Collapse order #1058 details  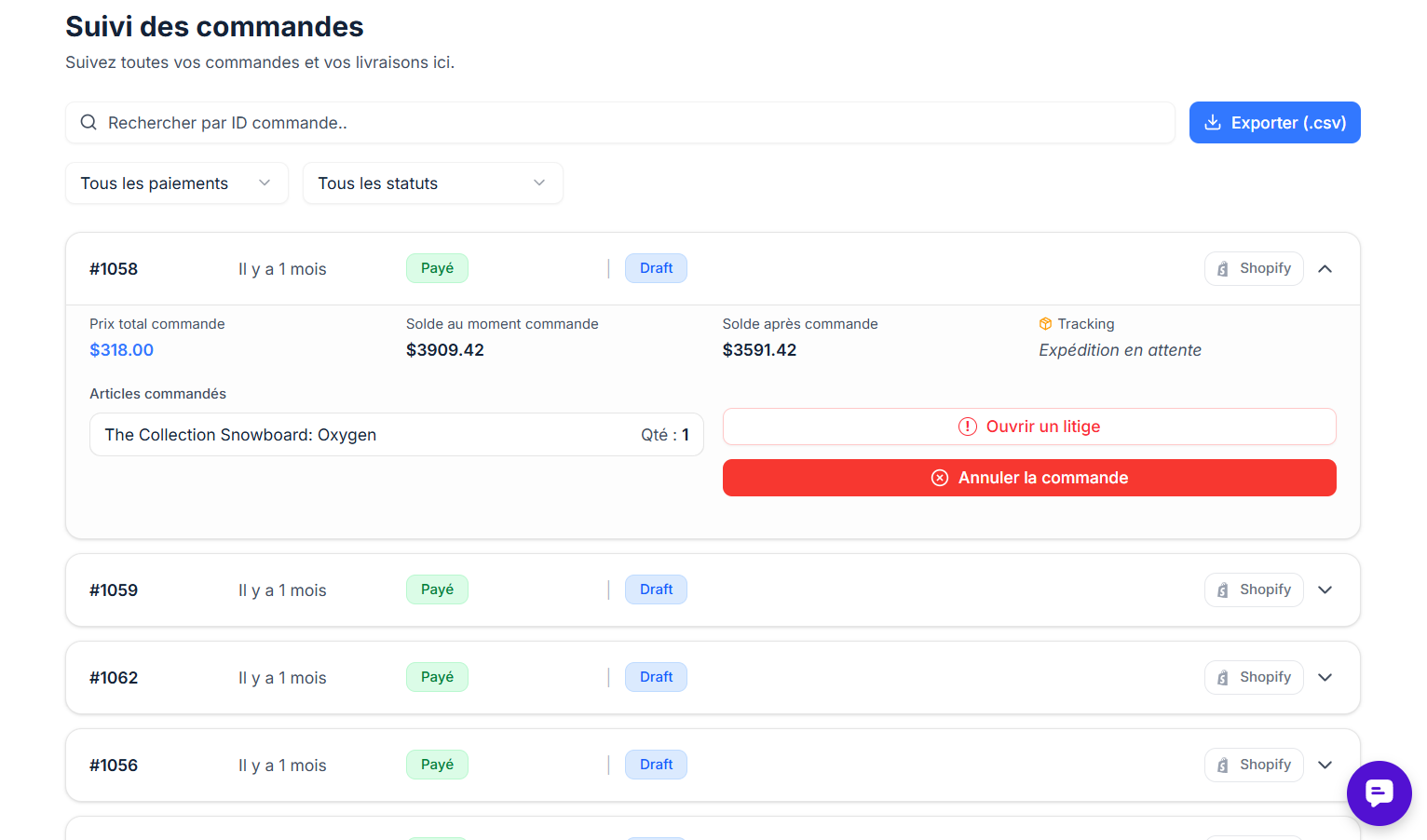tap(1325, 269)
